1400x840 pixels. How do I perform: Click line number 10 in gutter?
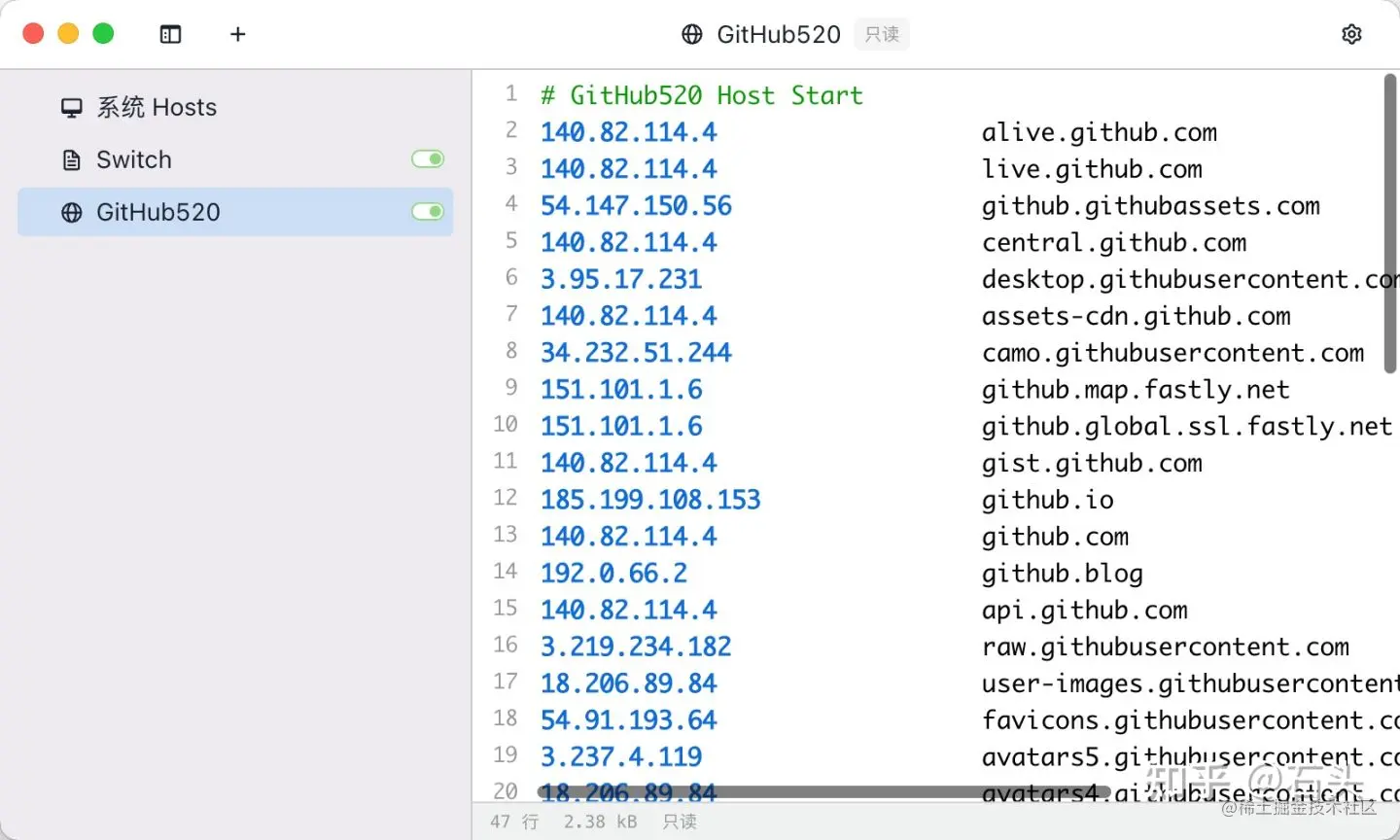click(506, 425)
